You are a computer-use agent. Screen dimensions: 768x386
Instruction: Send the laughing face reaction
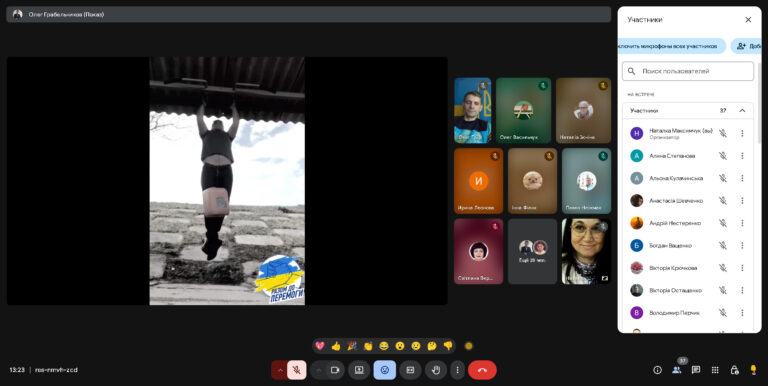click(x=384, y=346)
